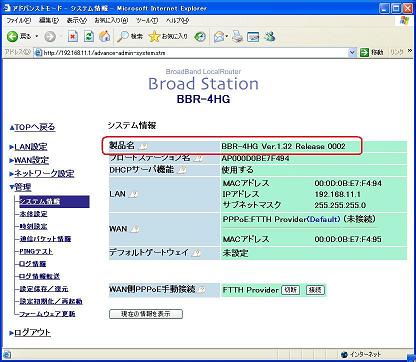Open the 表示(V) menu
416x362 pixels.
[77, 21]
